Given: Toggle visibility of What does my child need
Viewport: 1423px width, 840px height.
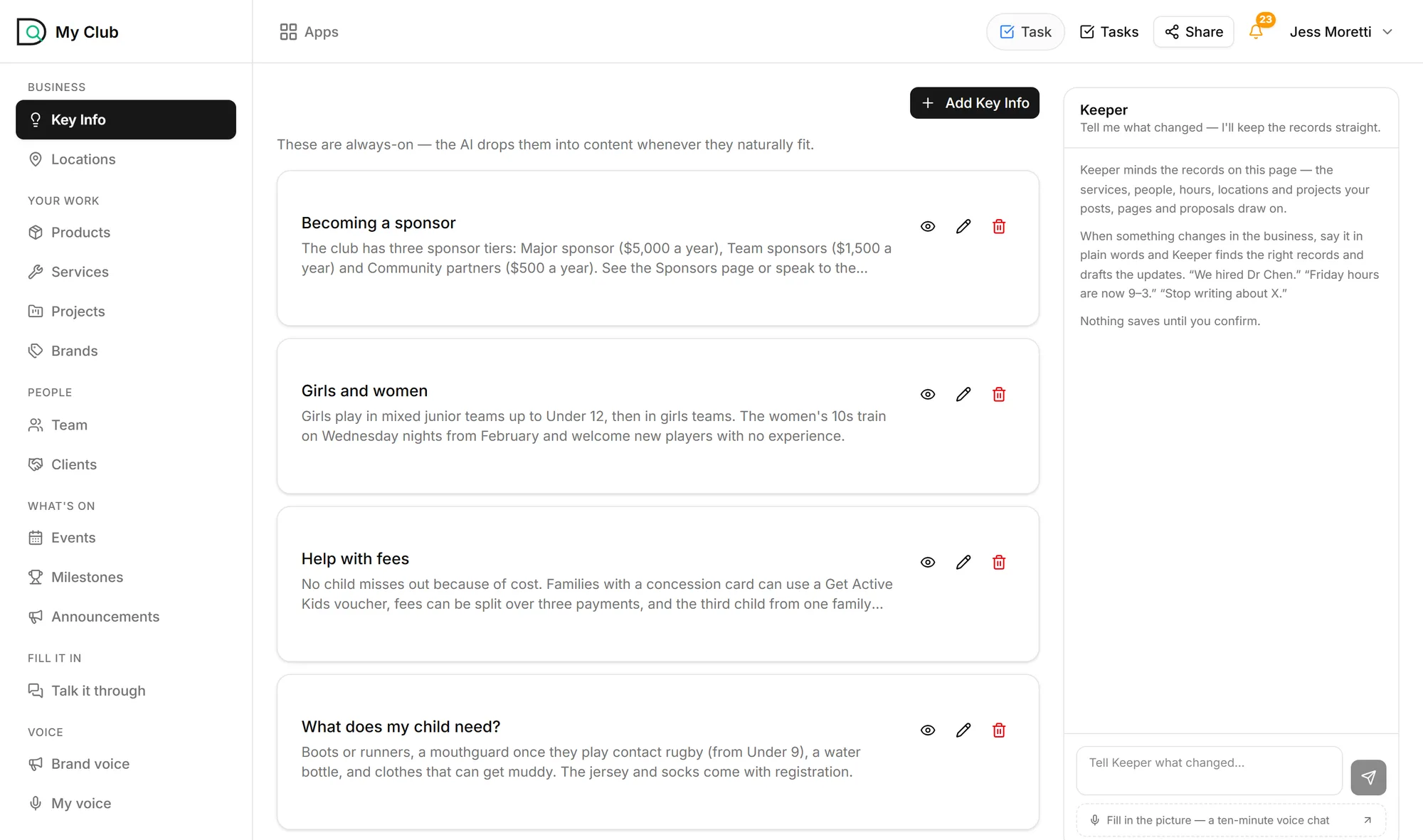Looking at the screenshot, I should (x=928, y=730).
